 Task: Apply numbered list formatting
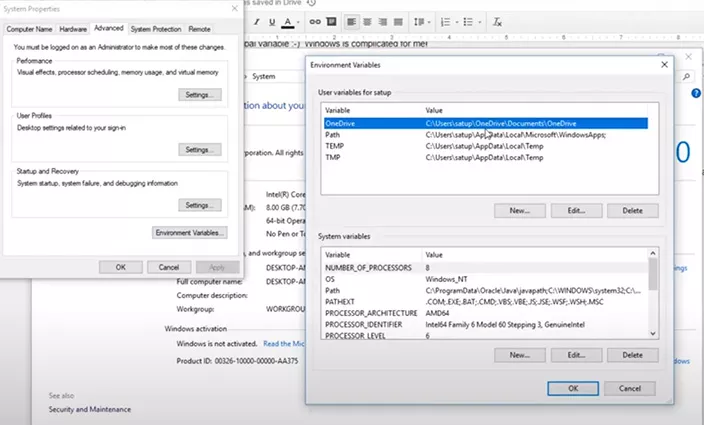pyautogui.click(x=445, y=22)
